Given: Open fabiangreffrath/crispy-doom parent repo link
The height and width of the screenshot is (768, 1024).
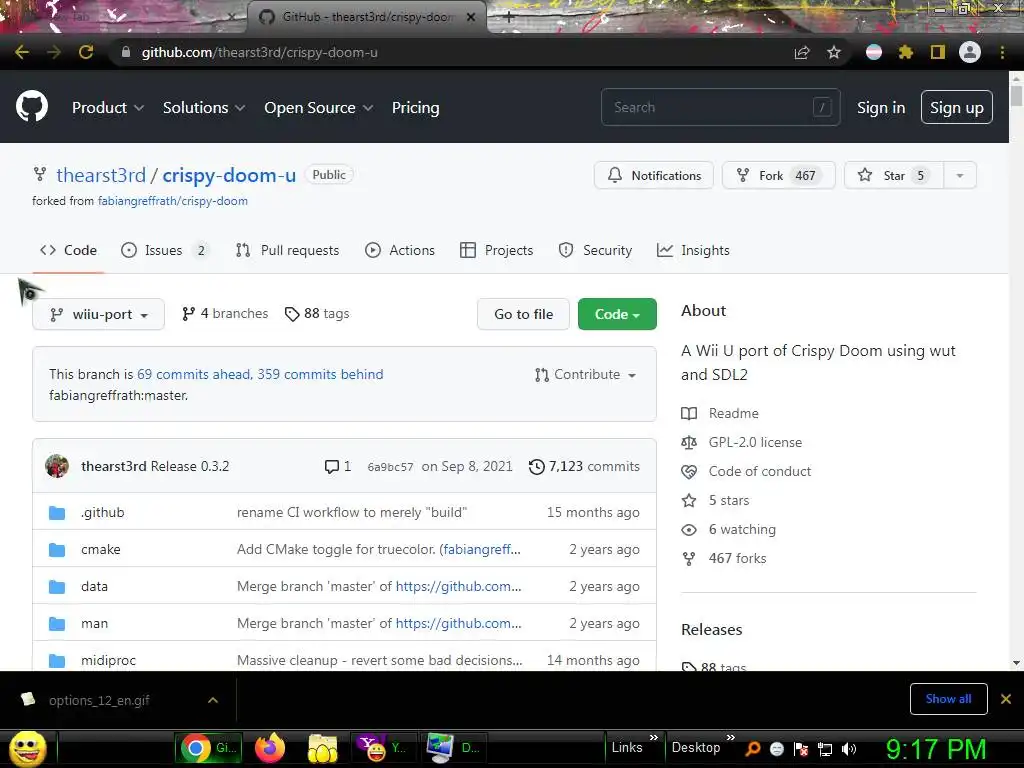Looking at the screenshot, I should [x=172, y=201].
